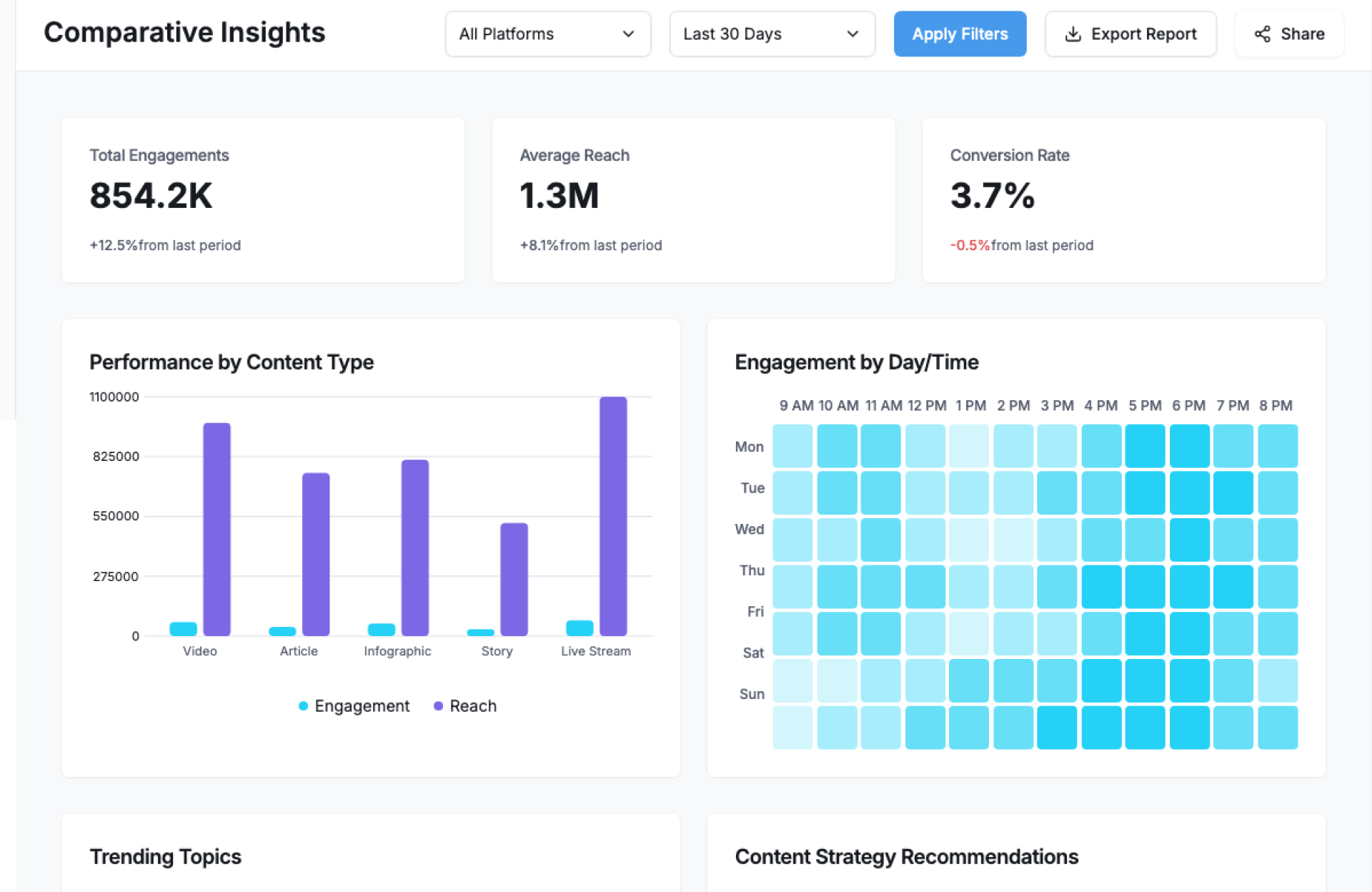Screen dimensions: 1372x892
Task: Click the Live Stream purple reach bar
Action: 613,516
